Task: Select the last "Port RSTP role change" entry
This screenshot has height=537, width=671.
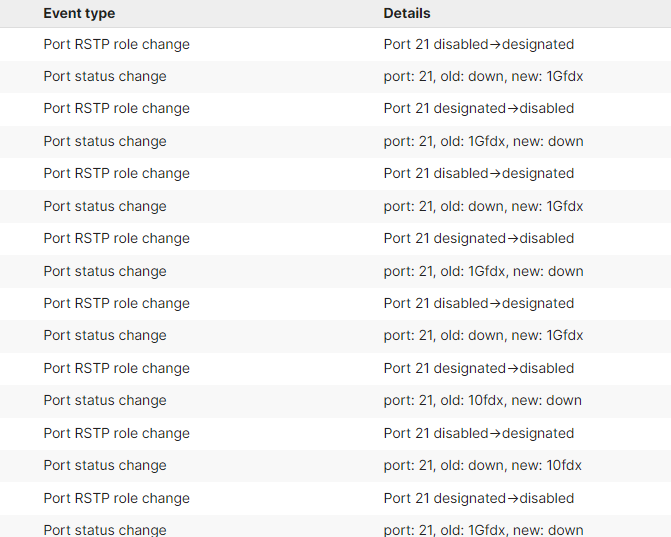Action: (x=116, y=498)
